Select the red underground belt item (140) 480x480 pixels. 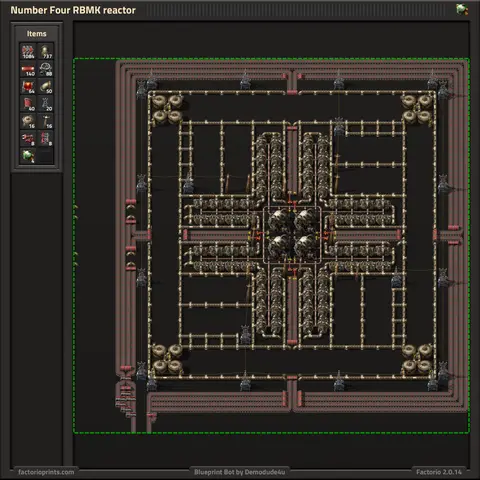pyautogui.click(x=28, y=69)
